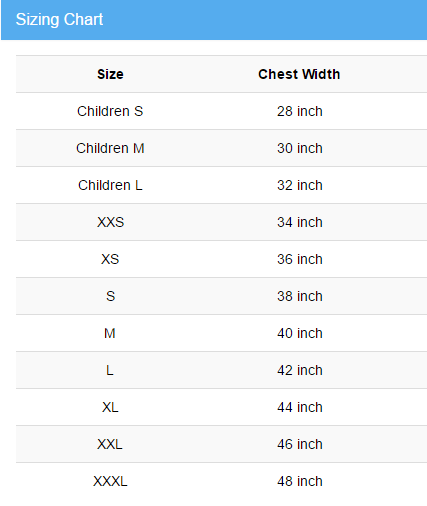Select the Size column header
Image resolution: width=427 pixels, height=506 pixels.
pos(110,74)
